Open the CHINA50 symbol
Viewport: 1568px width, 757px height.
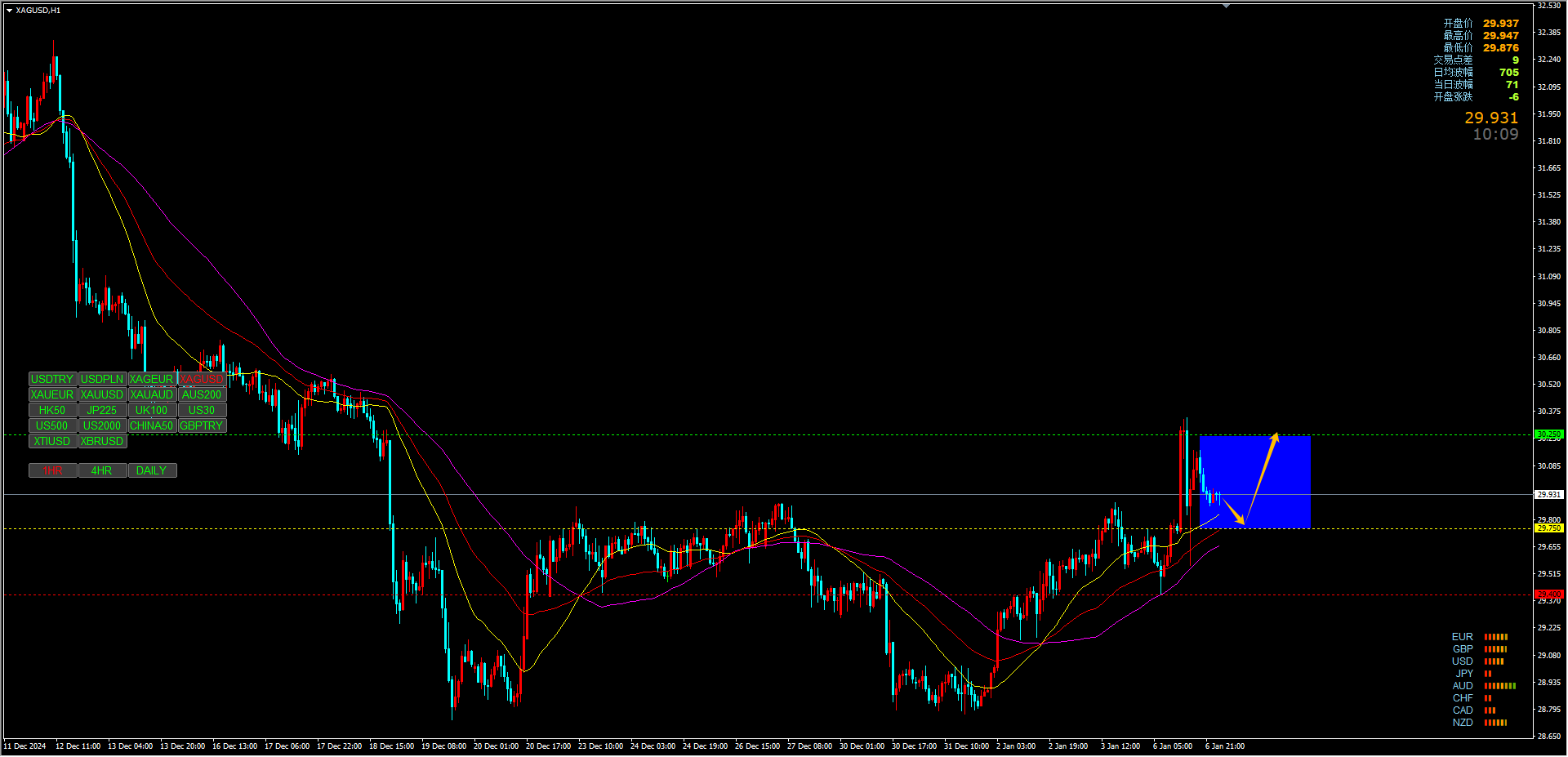(152, 426)
